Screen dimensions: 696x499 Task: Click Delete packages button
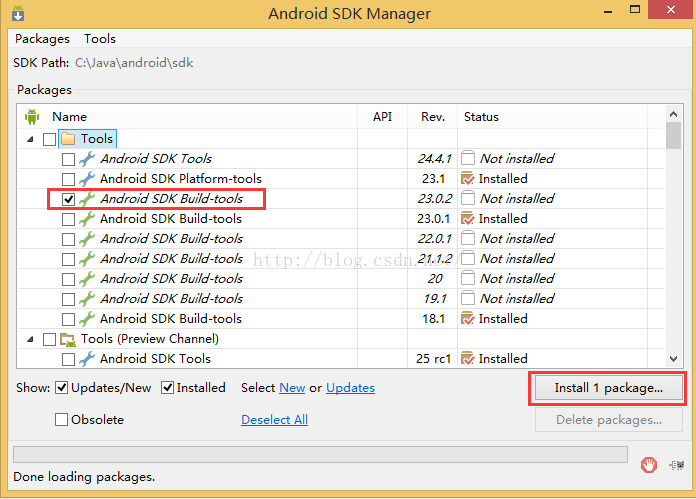[609, 420]
